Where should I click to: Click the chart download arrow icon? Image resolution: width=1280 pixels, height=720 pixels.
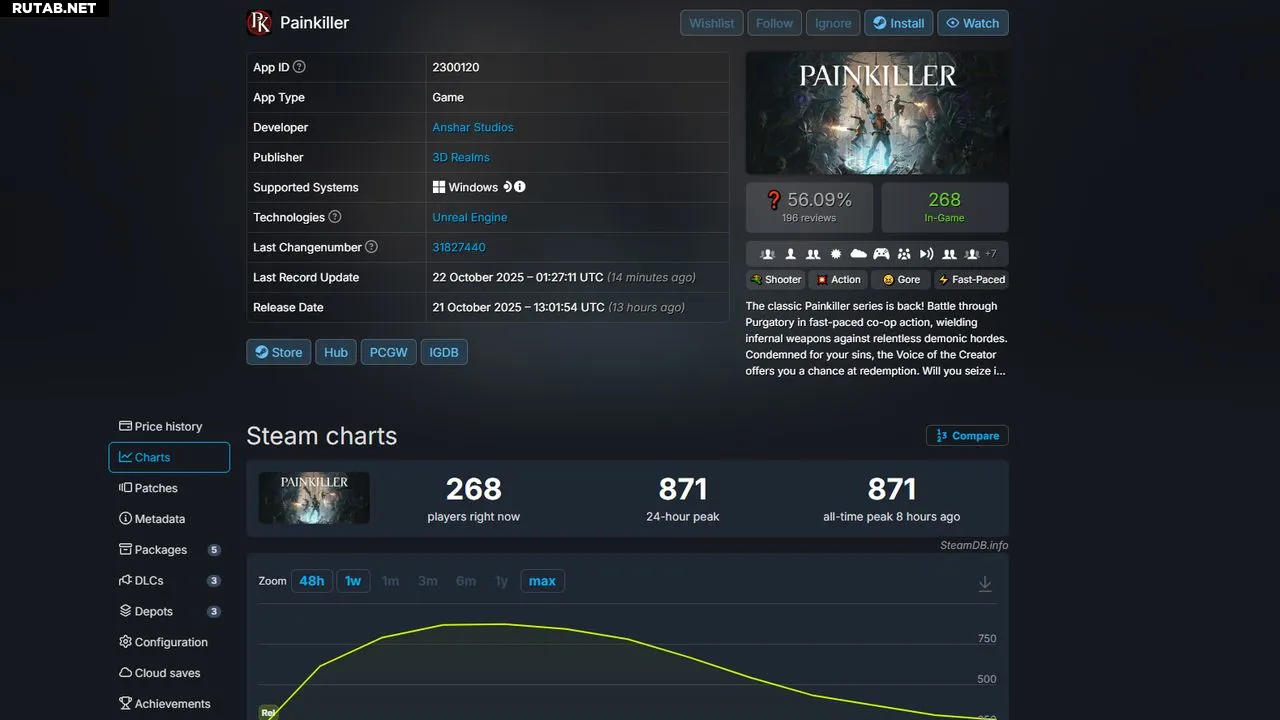(x=985, y=584)
